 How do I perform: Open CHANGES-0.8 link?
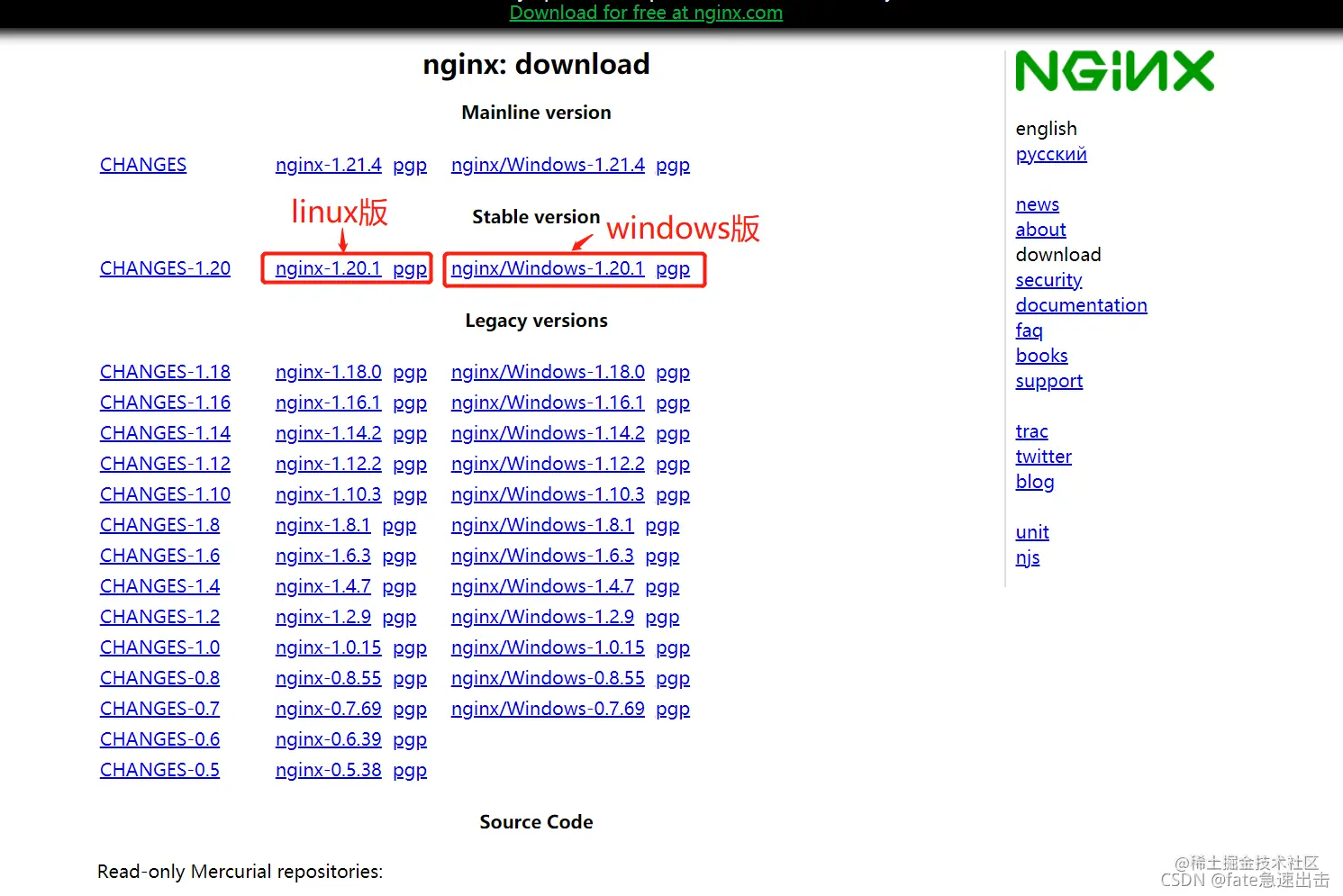159,678
